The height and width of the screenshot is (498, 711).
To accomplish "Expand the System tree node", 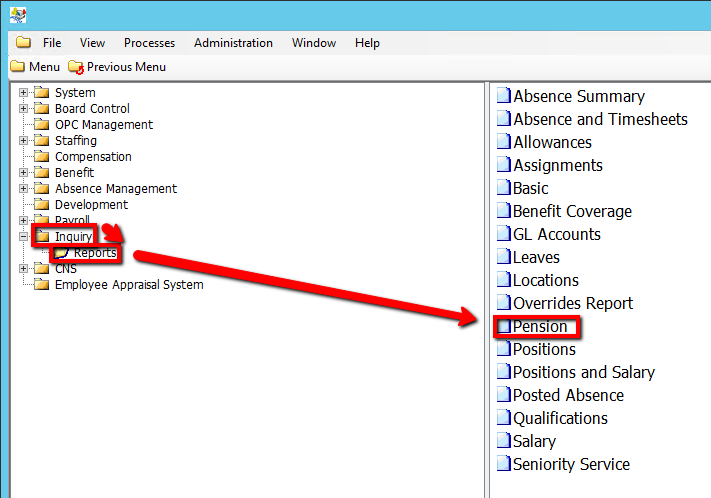I will (23, 93).
